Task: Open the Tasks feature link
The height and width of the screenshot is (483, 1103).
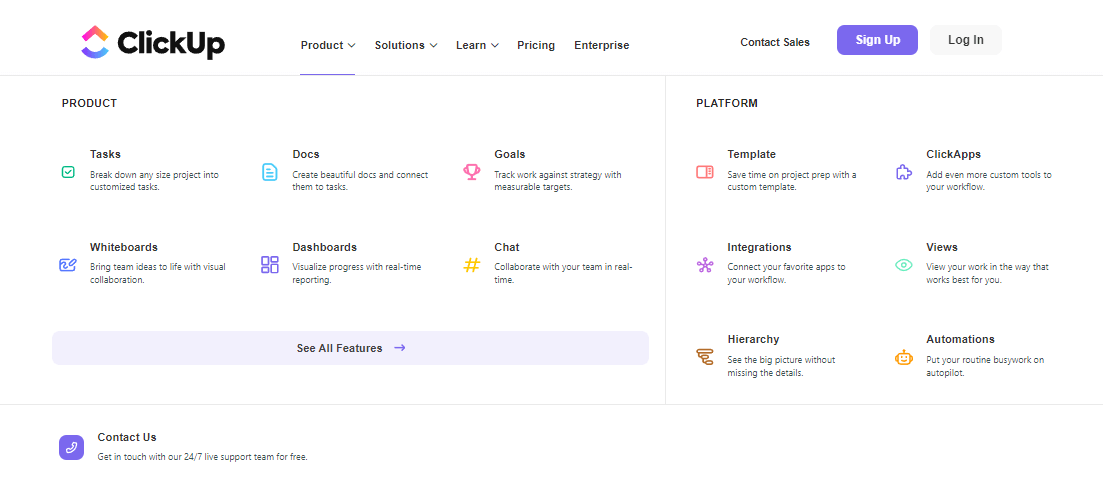Action: [x=106, y=154]
